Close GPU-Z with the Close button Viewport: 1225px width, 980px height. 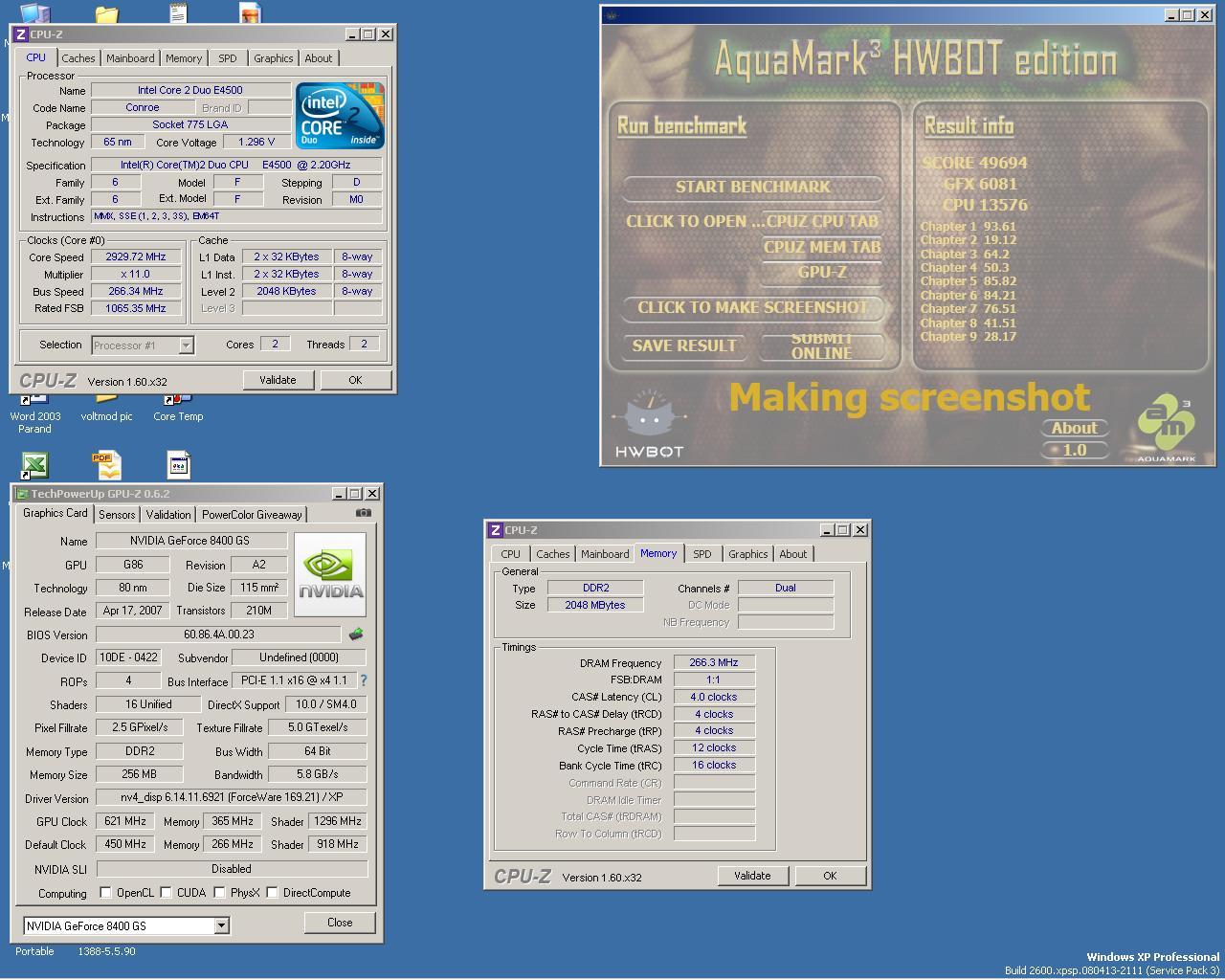tap(340, 923)
